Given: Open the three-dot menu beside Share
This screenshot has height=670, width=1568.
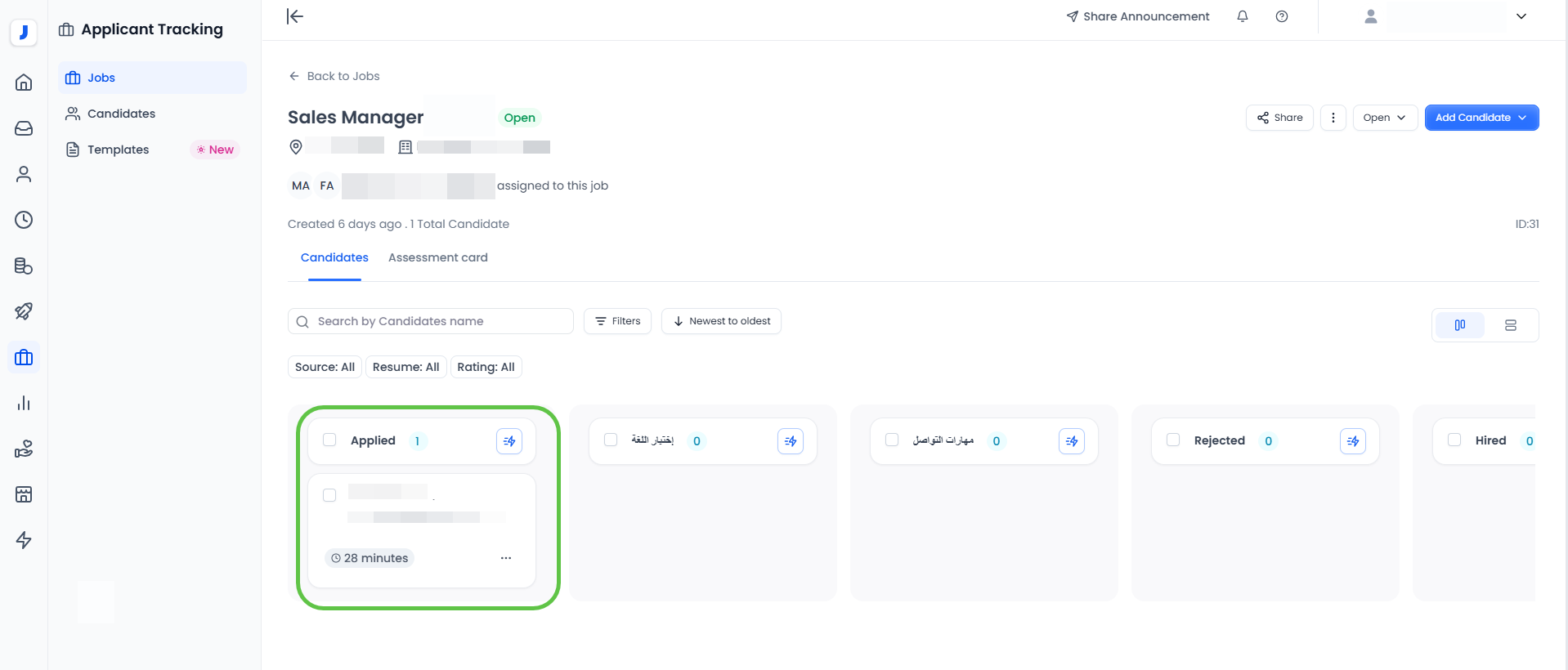Looking at the screenshot, I should tap(1333, 118).
